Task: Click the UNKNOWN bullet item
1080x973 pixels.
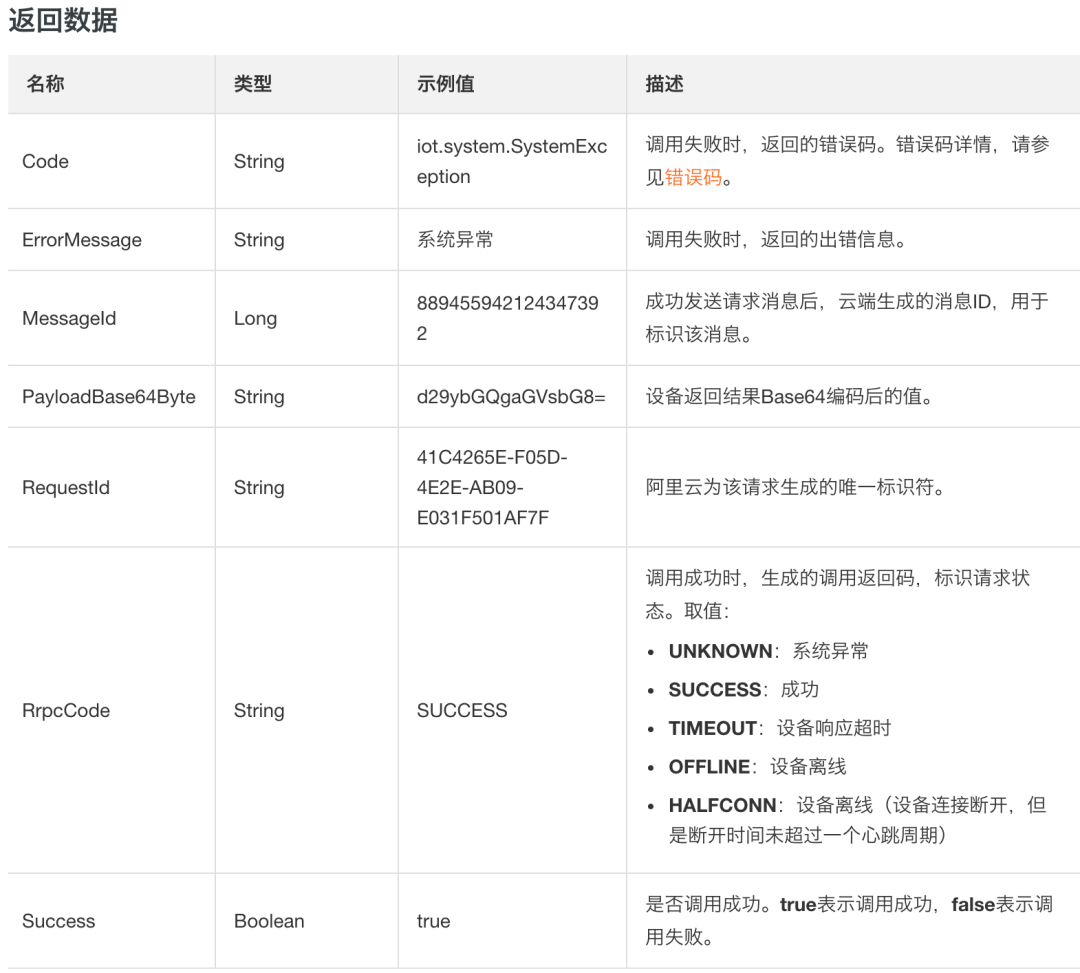Action: (768, 651)
